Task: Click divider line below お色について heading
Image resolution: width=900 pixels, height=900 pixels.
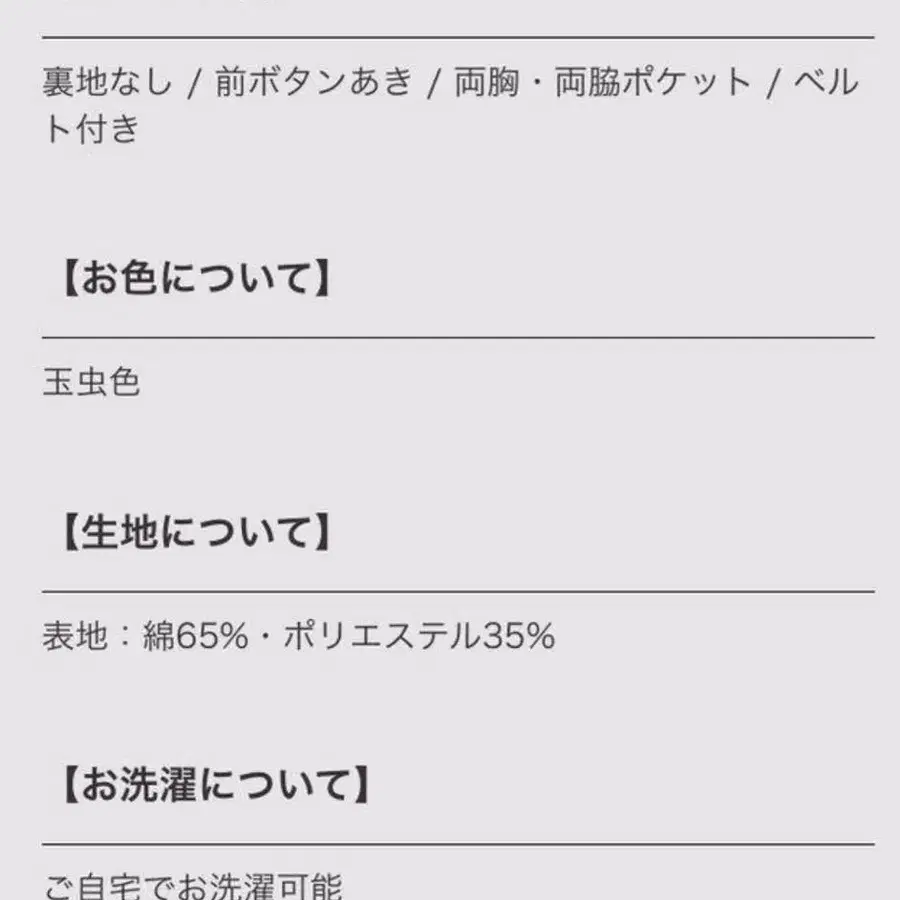Action: pyautogui.click(x=458, y=337)
